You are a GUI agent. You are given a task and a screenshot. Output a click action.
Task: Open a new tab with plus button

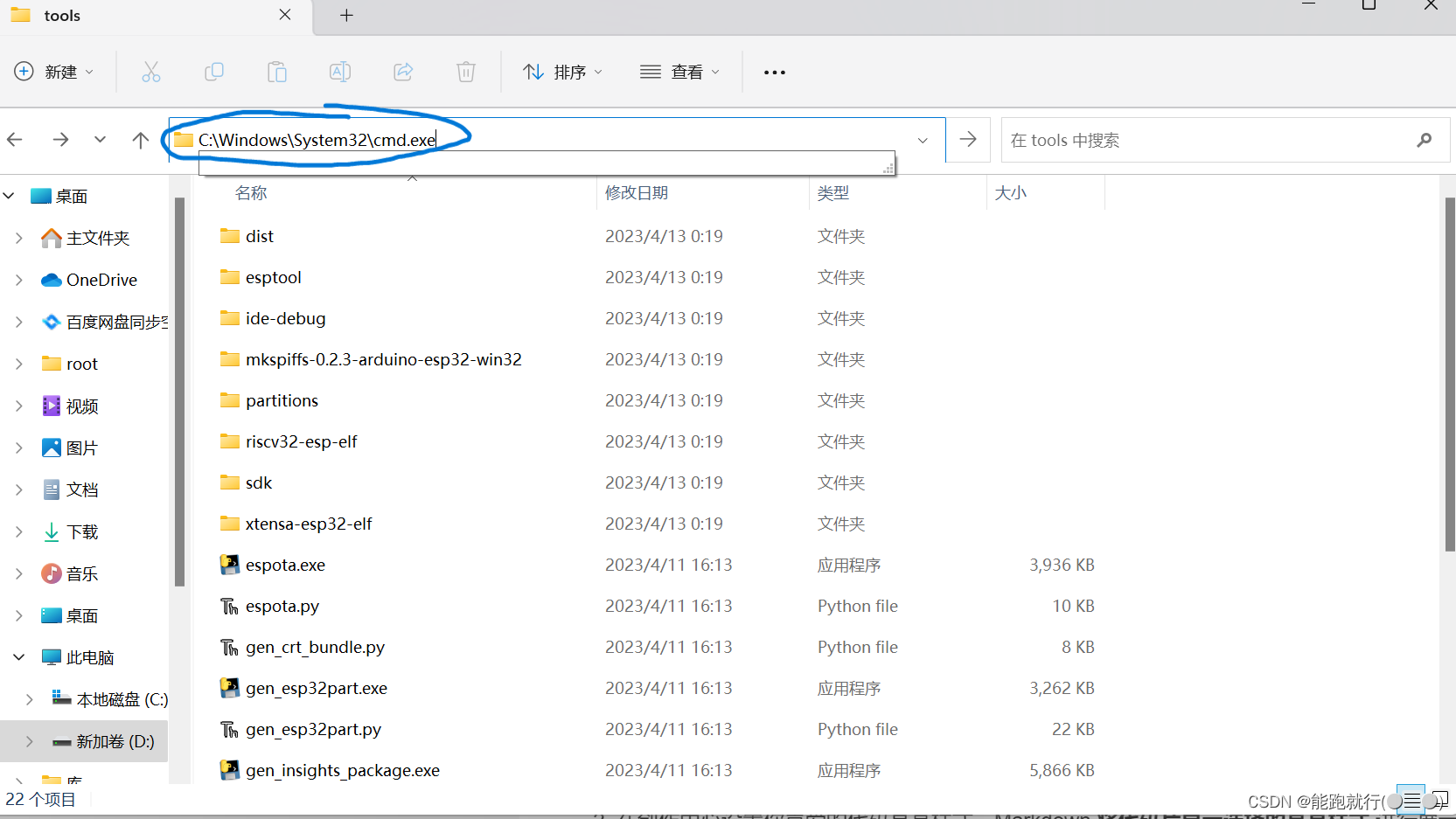346,15
